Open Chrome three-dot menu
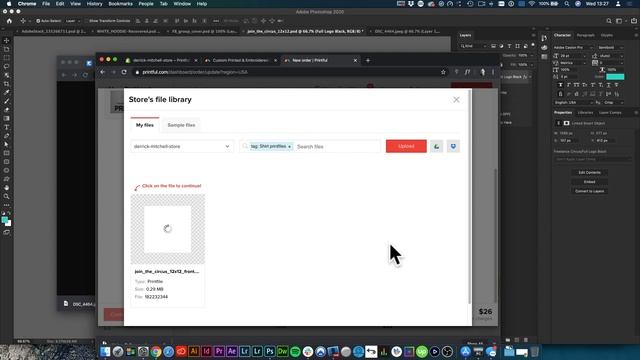640x360 pixels. point(493,72)
